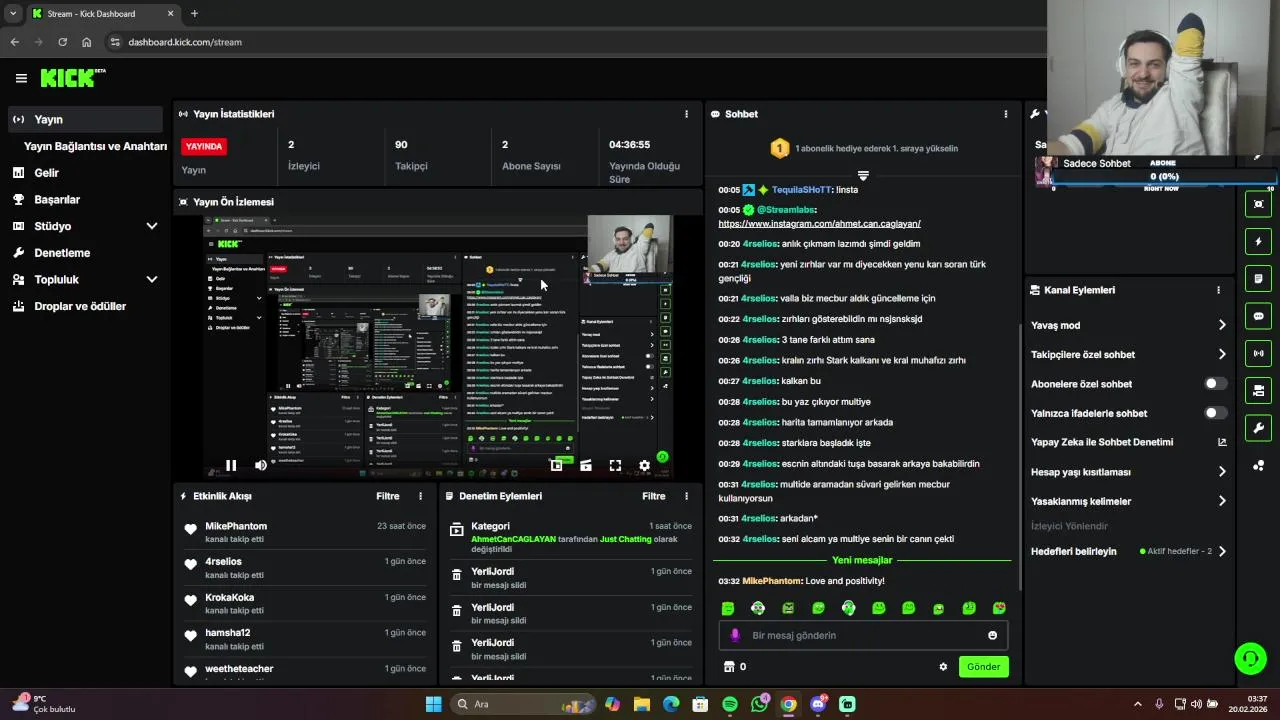Focus the Bir mesaj gönderin field

[863, 635]
